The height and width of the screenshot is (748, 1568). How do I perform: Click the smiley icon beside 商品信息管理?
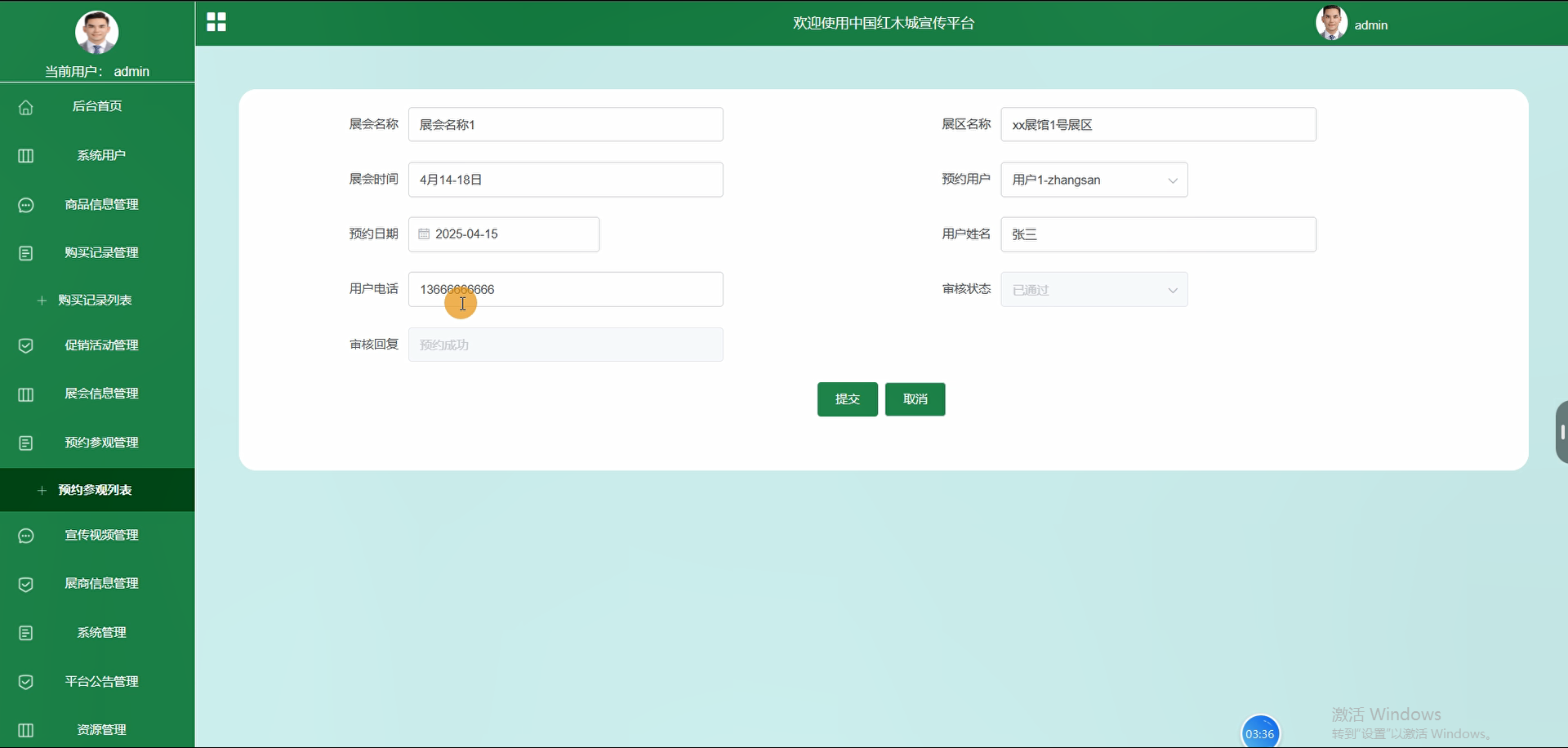tap(25, 205)
